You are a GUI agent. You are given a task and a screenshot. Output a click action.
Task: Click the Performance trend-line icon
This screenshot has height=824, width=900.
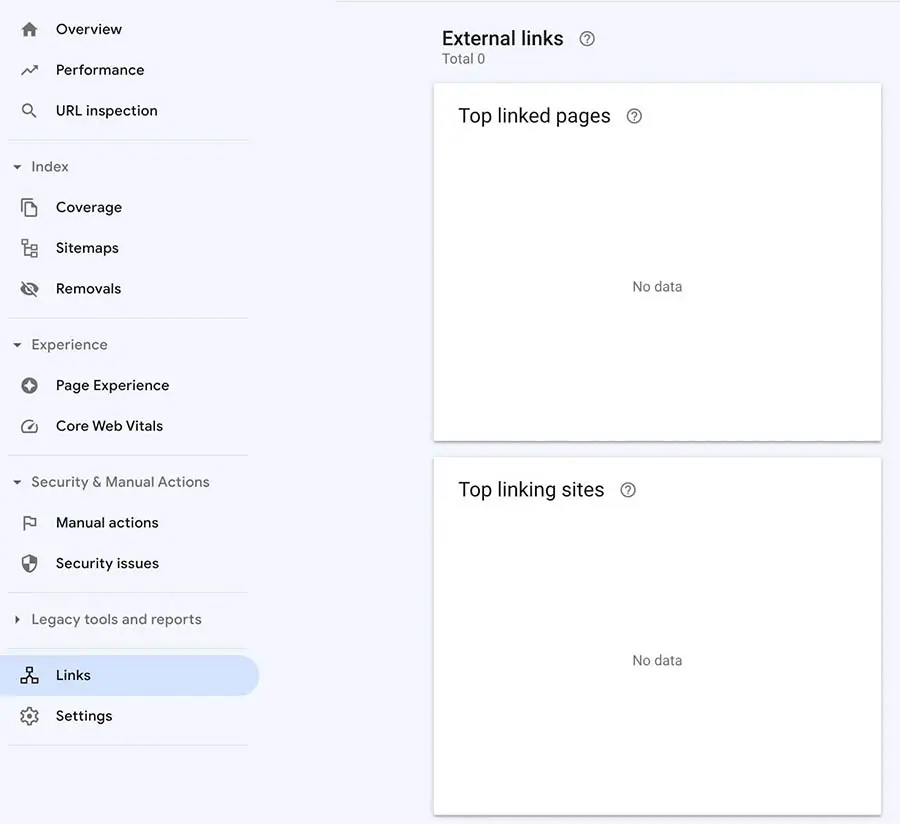(29, 70)
